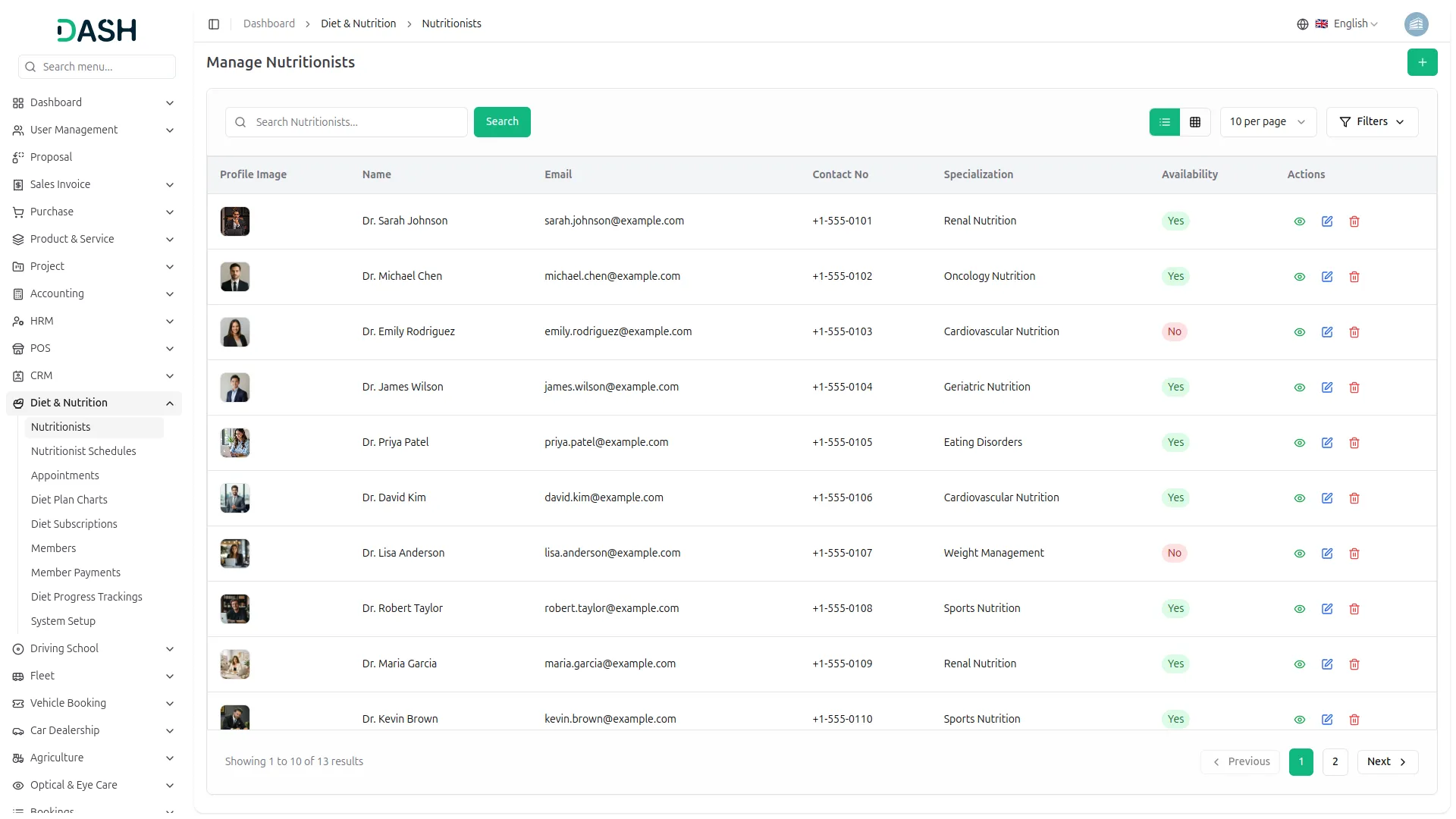Click Dr. David Kim's profile thumbnail
The width and height of the screenshot is (1456, 819).
coord(235,498)
